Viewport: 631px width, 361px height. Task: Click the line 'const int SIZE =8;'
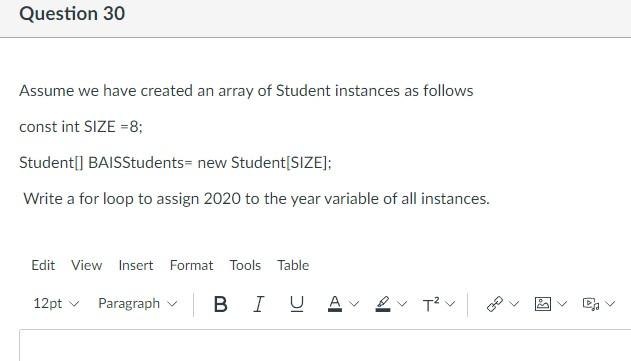81,127
